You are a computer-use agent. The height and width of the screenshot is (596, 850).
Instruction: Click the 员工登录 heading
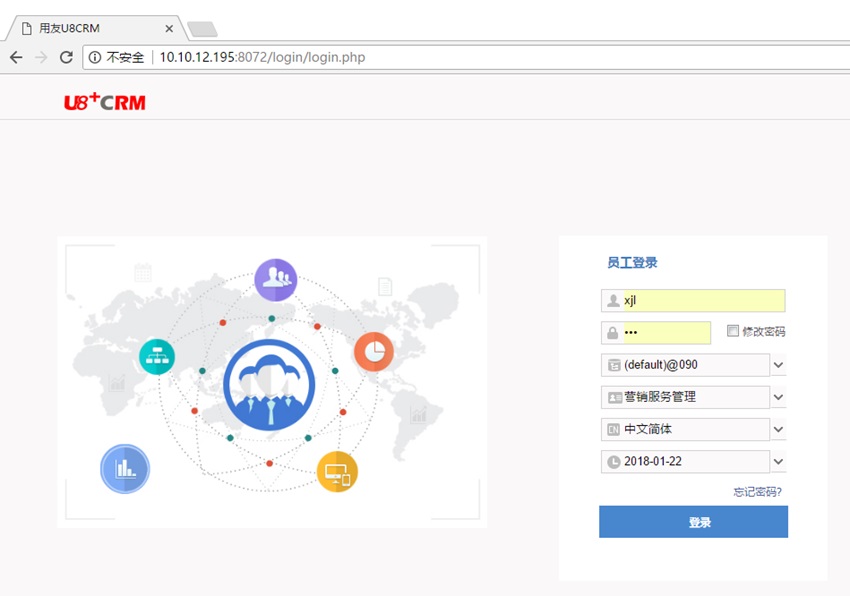click(632, 263)
